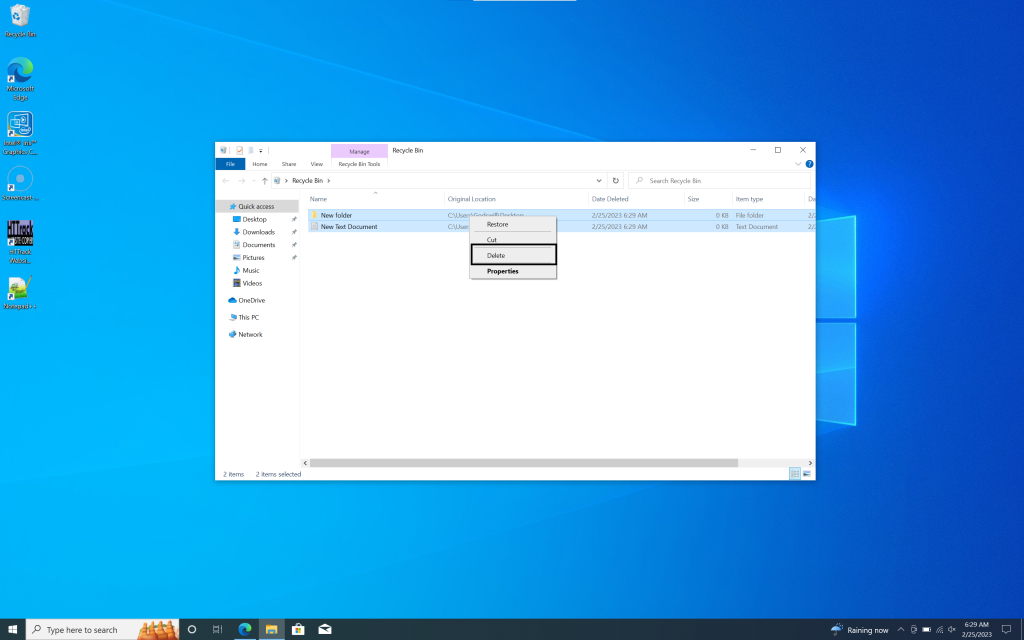Launch Notepad++ from the desktop
Image resolution: width=1024 pixels, height=640 pixels.
[20, 293]
